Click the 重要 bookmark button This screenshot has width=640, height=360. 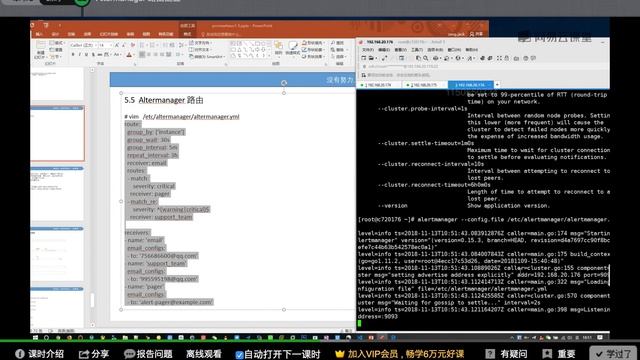(559, 354)
